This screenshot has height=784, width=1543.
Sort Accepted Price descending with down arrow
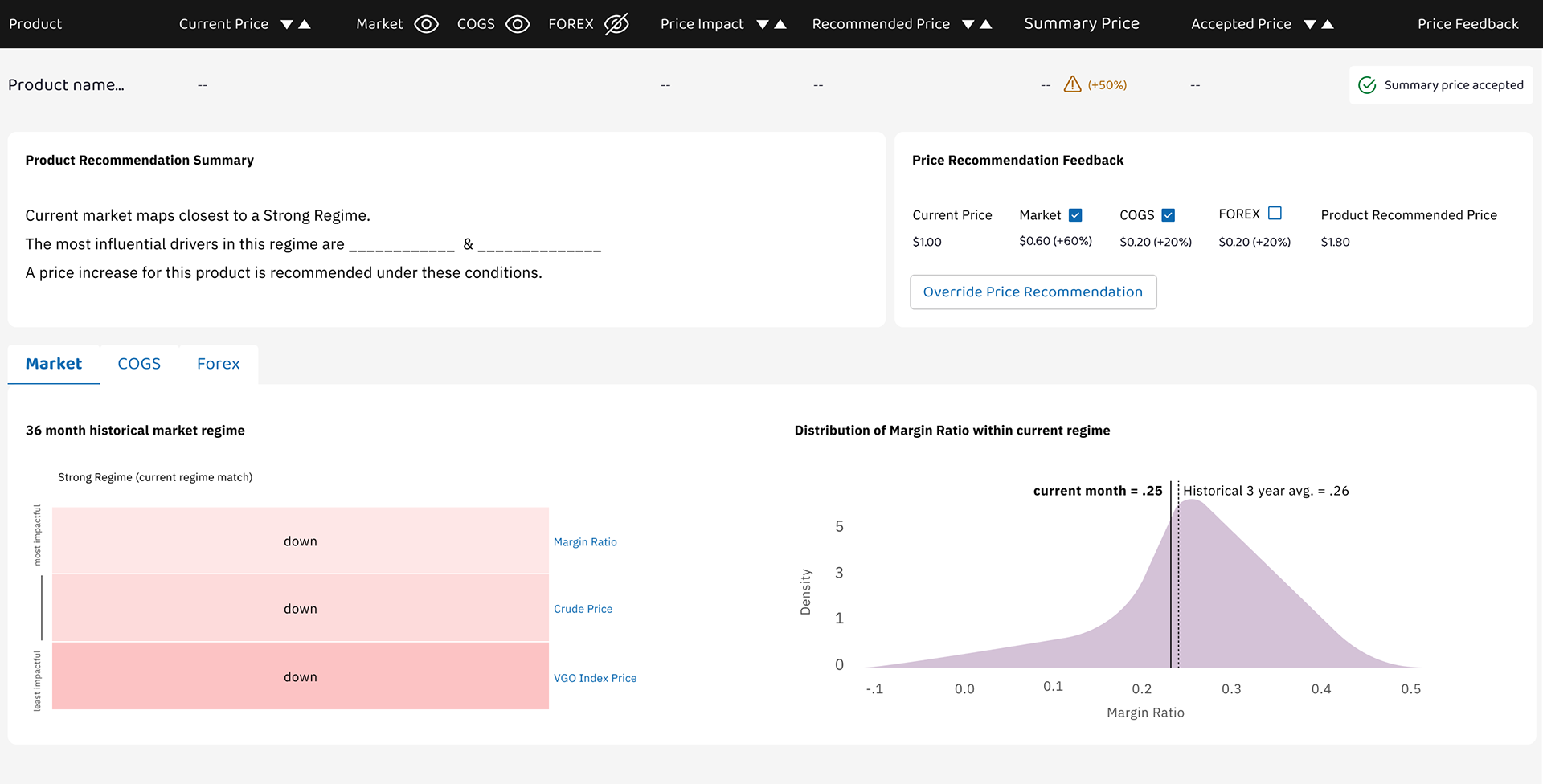pos(1310,25)
